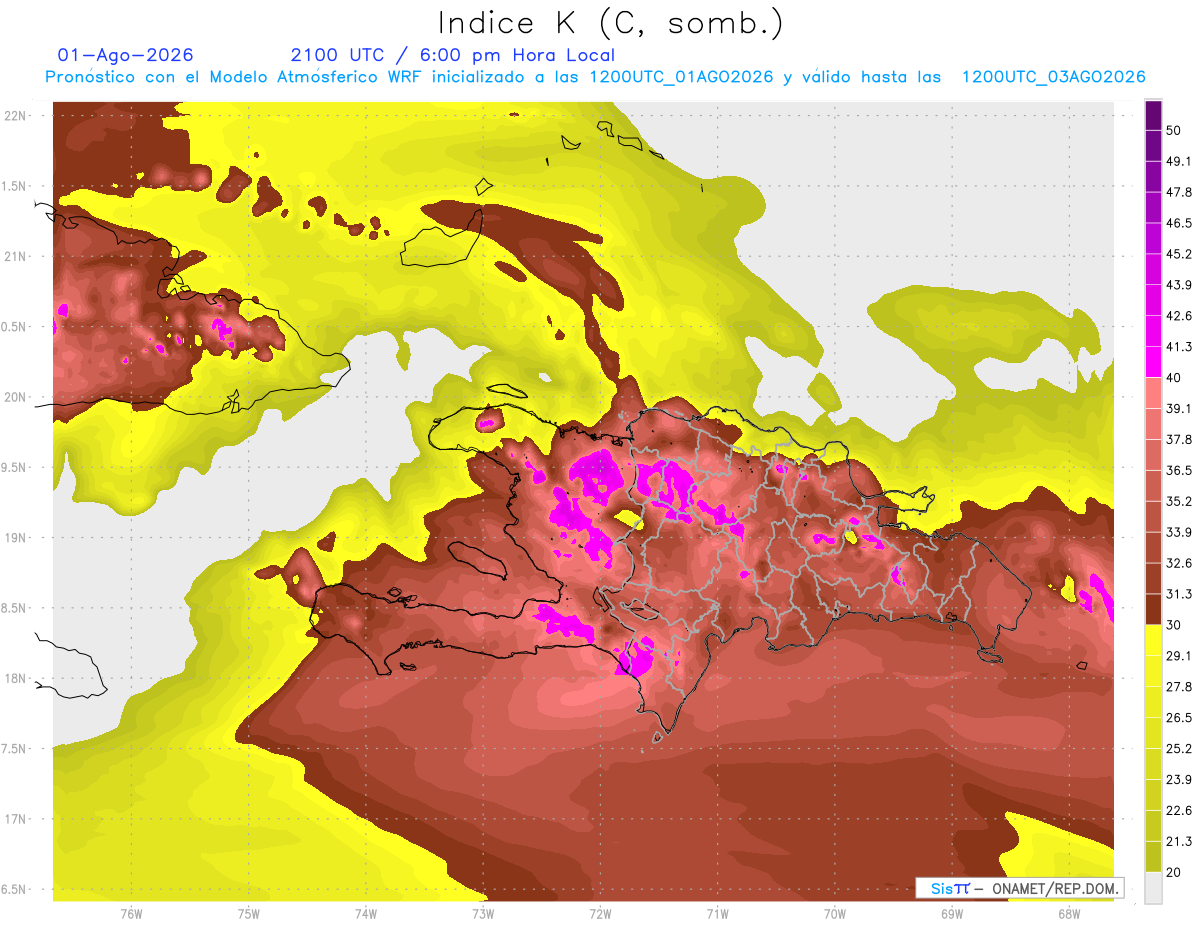The width and height of the screenshot is (1200, 927).
Task: Click legend value "22.6"
Action: [x=1179, y=812]
